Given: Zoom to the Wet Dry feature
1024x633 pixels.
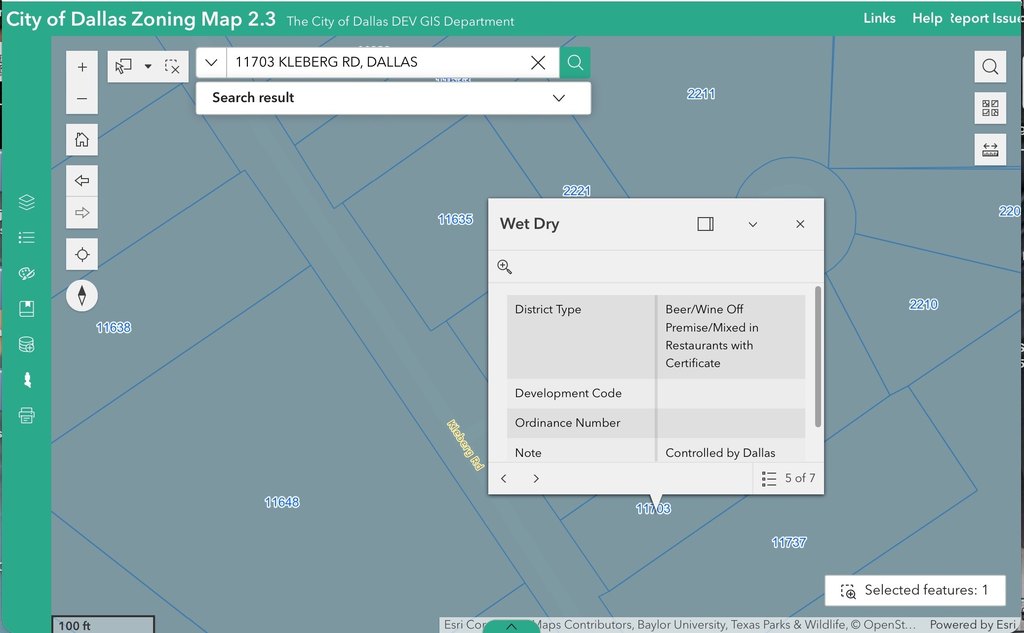Looking at the screenshot, I should pyautogui.click(x=504, y=267).
